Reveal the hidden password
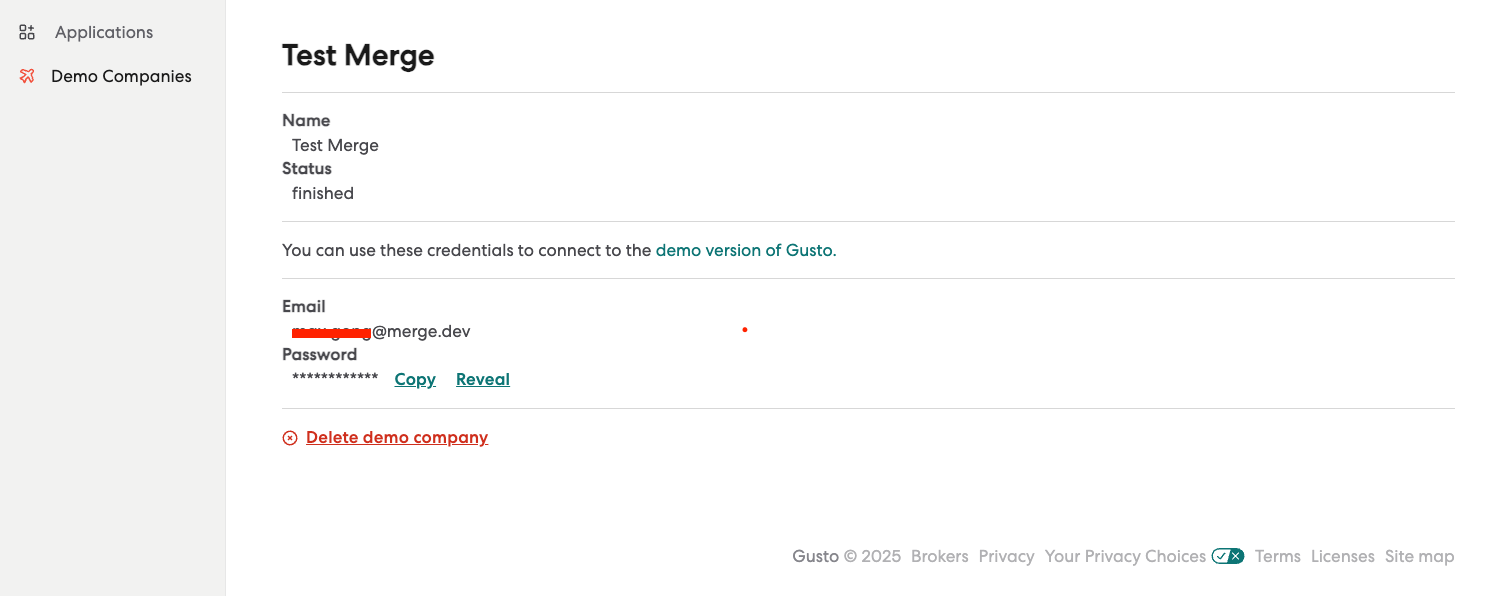 pos(483,380)
